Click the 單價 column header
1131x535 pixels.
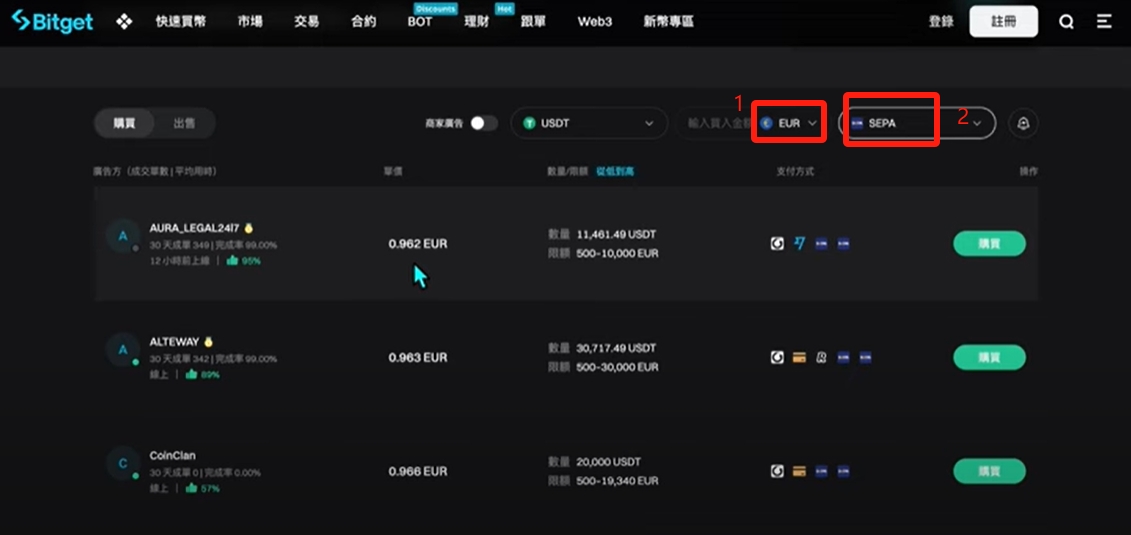392,172
